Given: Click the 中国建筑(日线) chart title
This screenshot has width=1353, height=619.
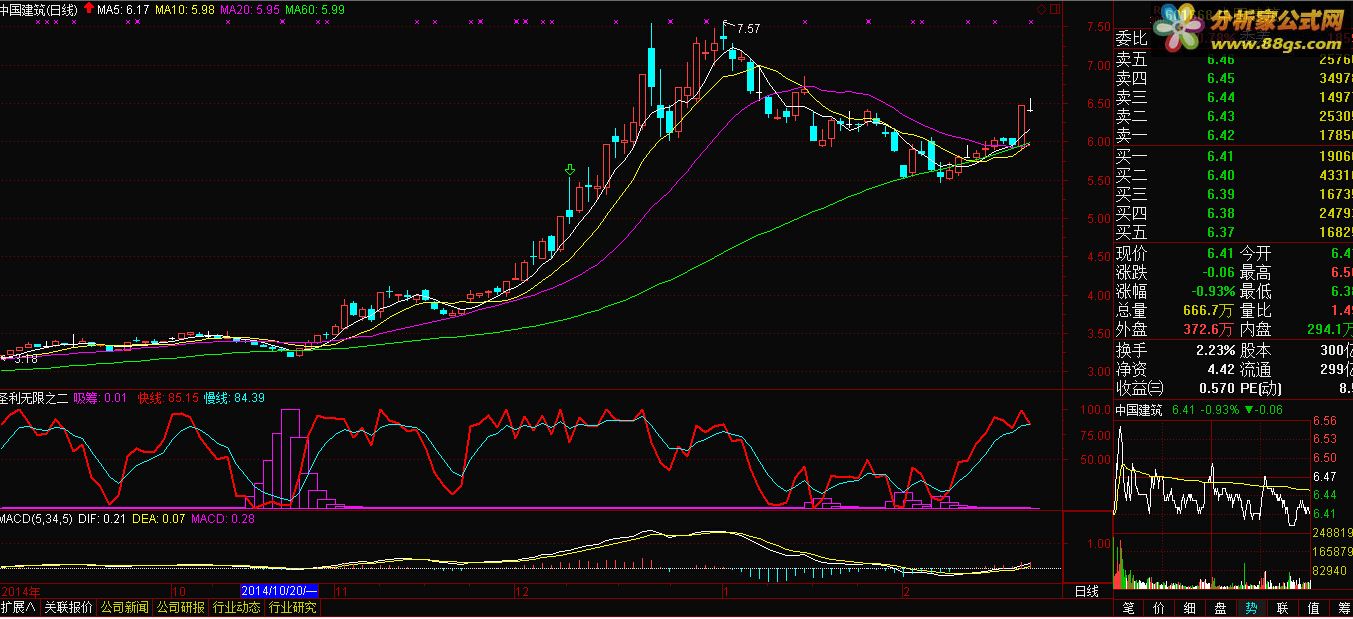Looking at the screenshot, I should coord(40,9).
